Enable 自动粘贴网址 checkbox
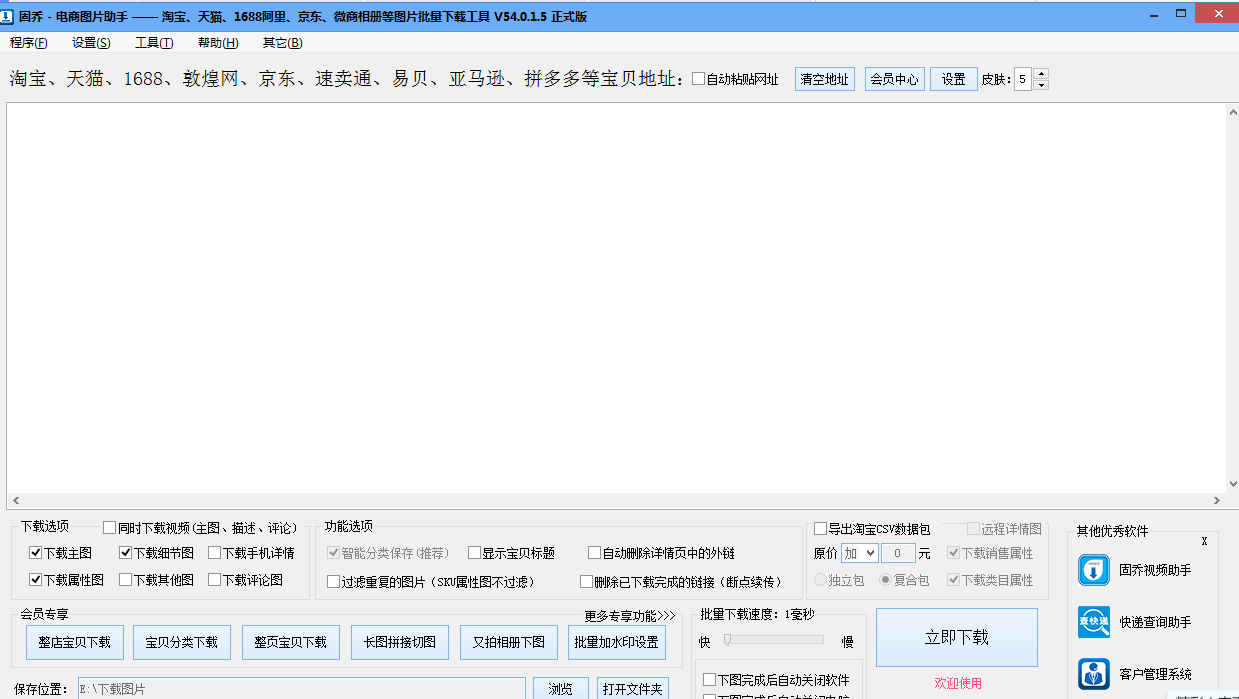 coord(699,80)
